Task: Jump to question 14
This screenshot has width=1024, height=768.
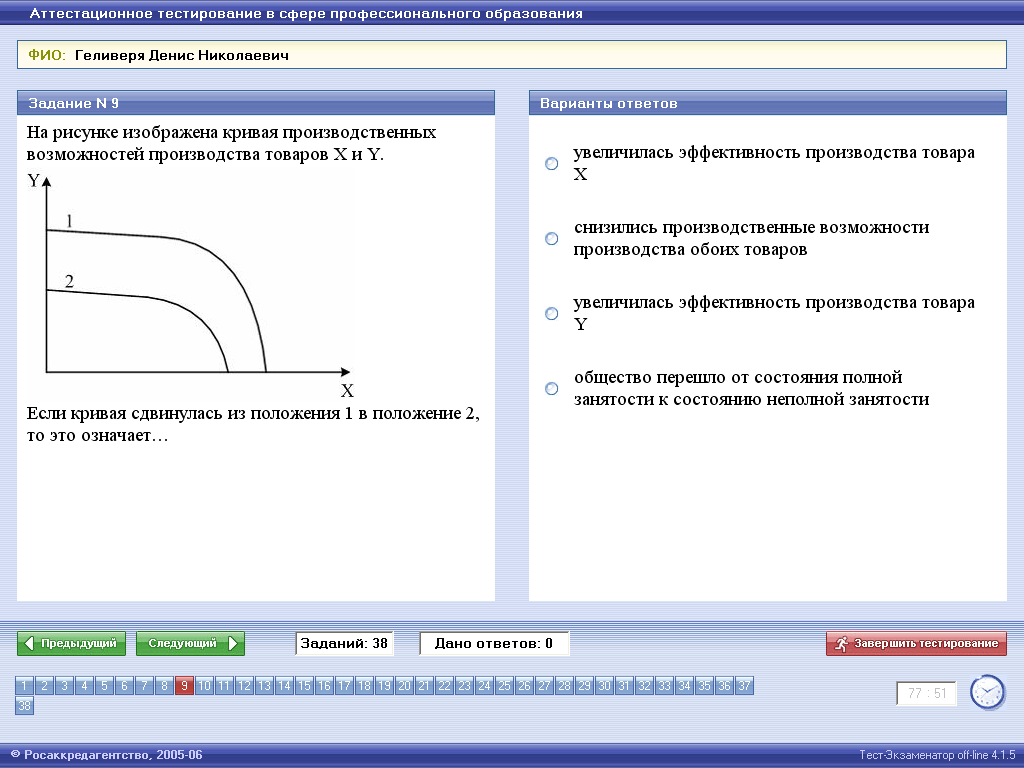Action: [x=284, y=686]
